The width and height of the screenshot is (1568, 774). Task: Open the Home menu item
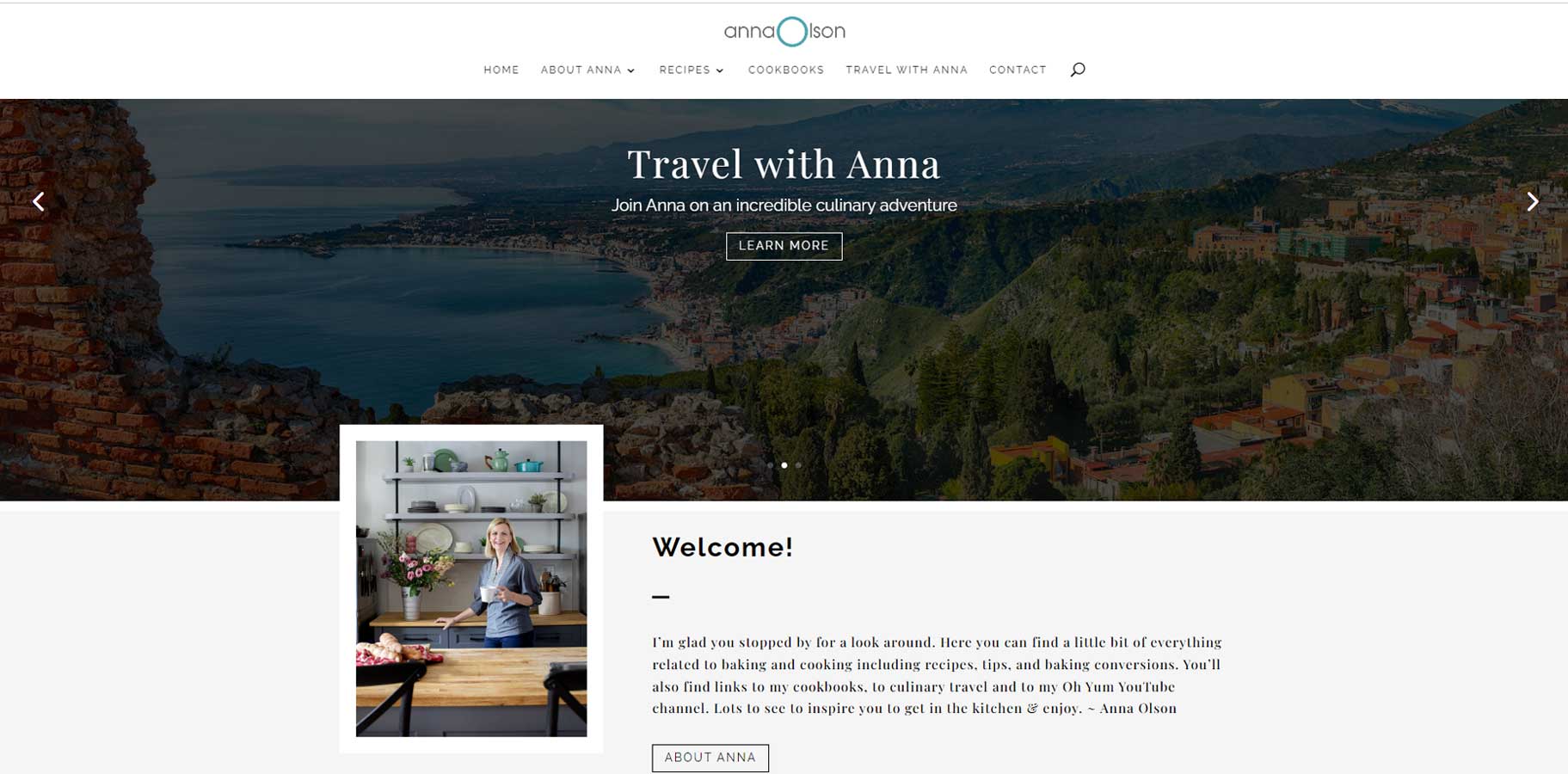[x=501, y=70]
